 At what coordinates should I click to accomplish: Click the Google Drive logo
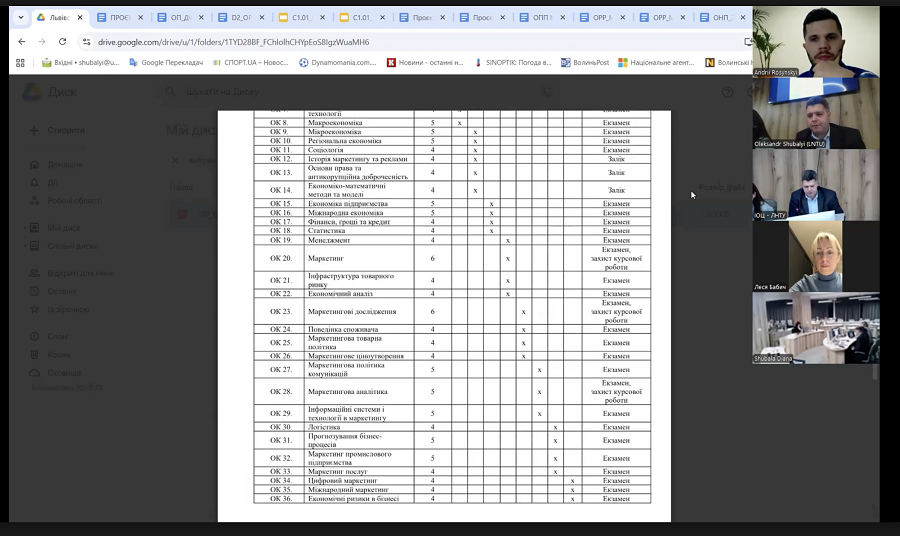click(x=35, y=92)
